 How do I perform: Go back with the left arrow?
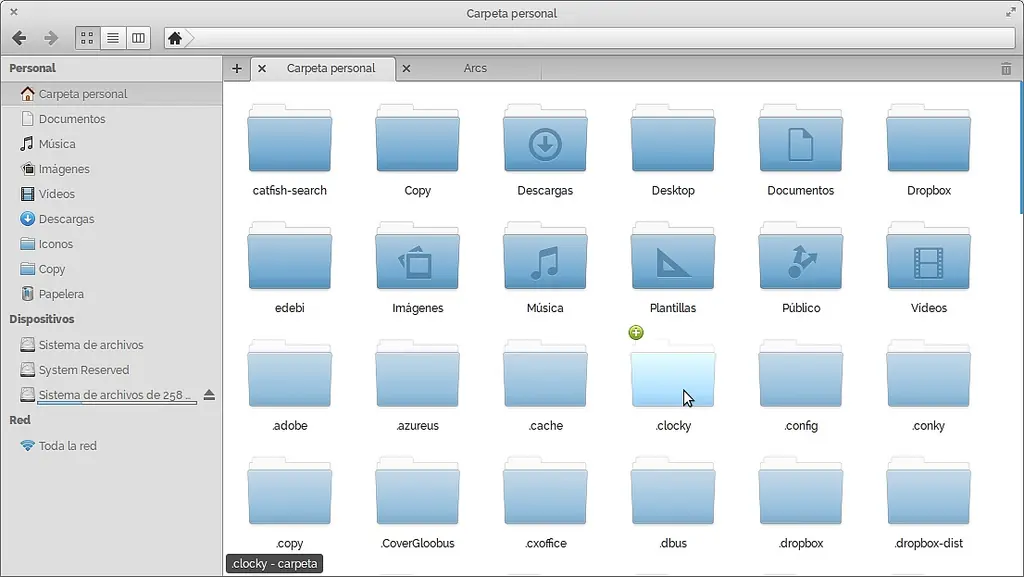click(x=19, y=39)
